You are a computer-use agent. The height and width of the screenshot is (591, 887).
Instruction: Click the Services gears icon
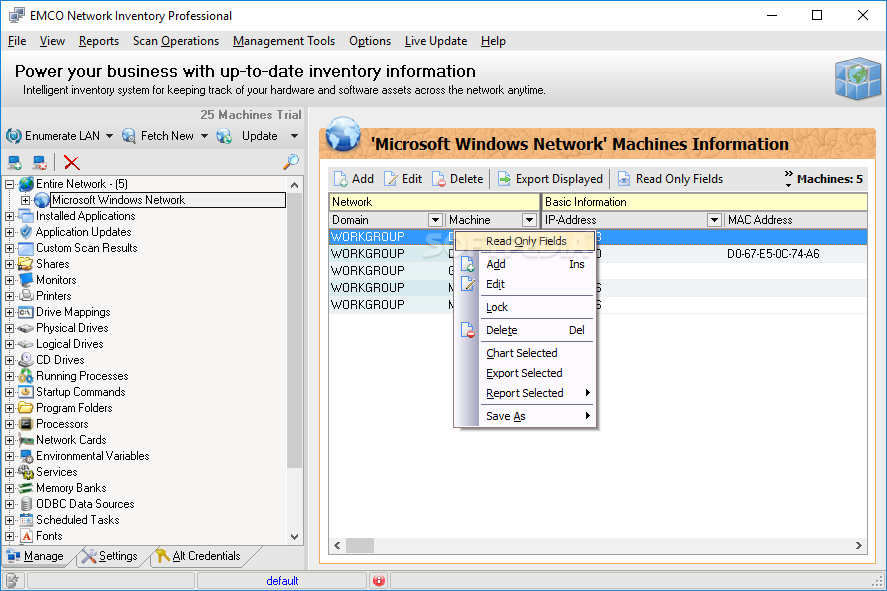(x=26, y=472)
